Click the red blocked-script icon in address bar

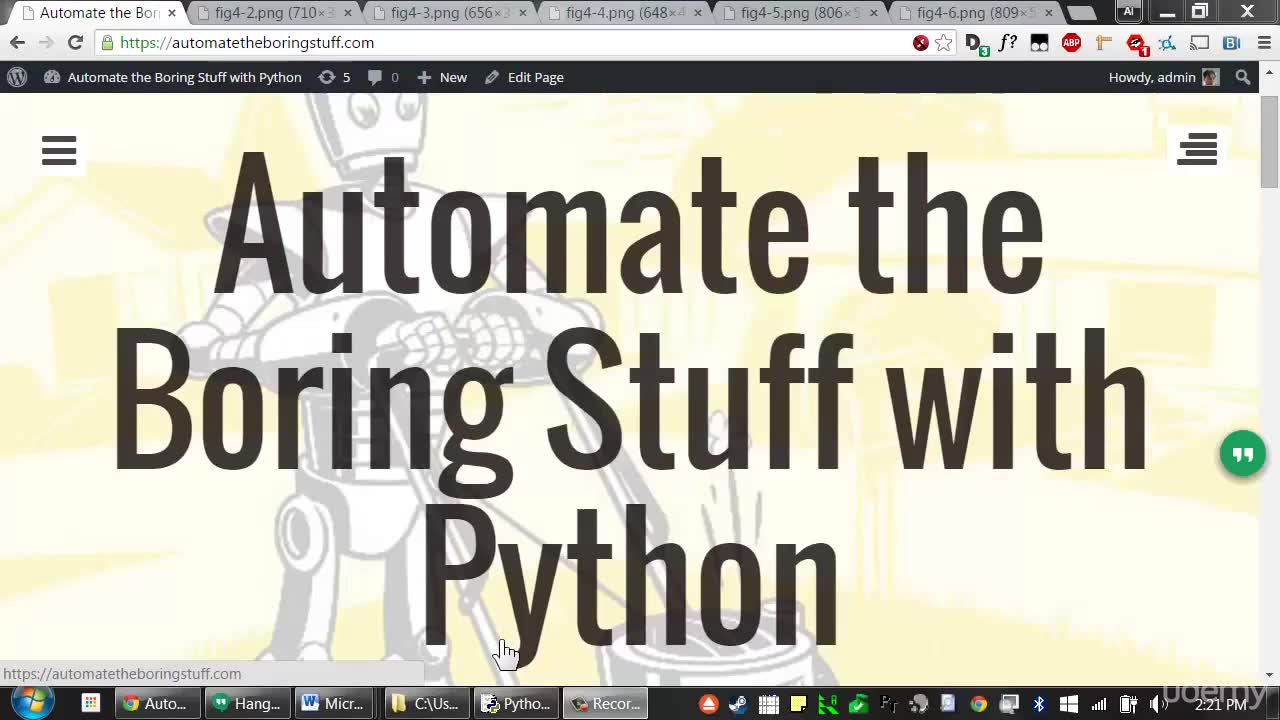click(921, 43)
